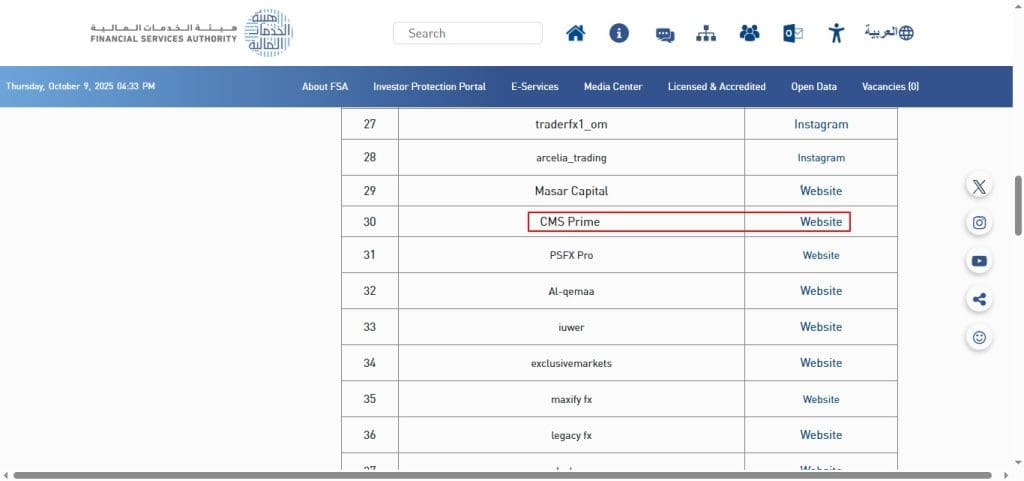Screen dimensions: 1024x481
Task: Click the Search input field
Action: tap(468, 33)
